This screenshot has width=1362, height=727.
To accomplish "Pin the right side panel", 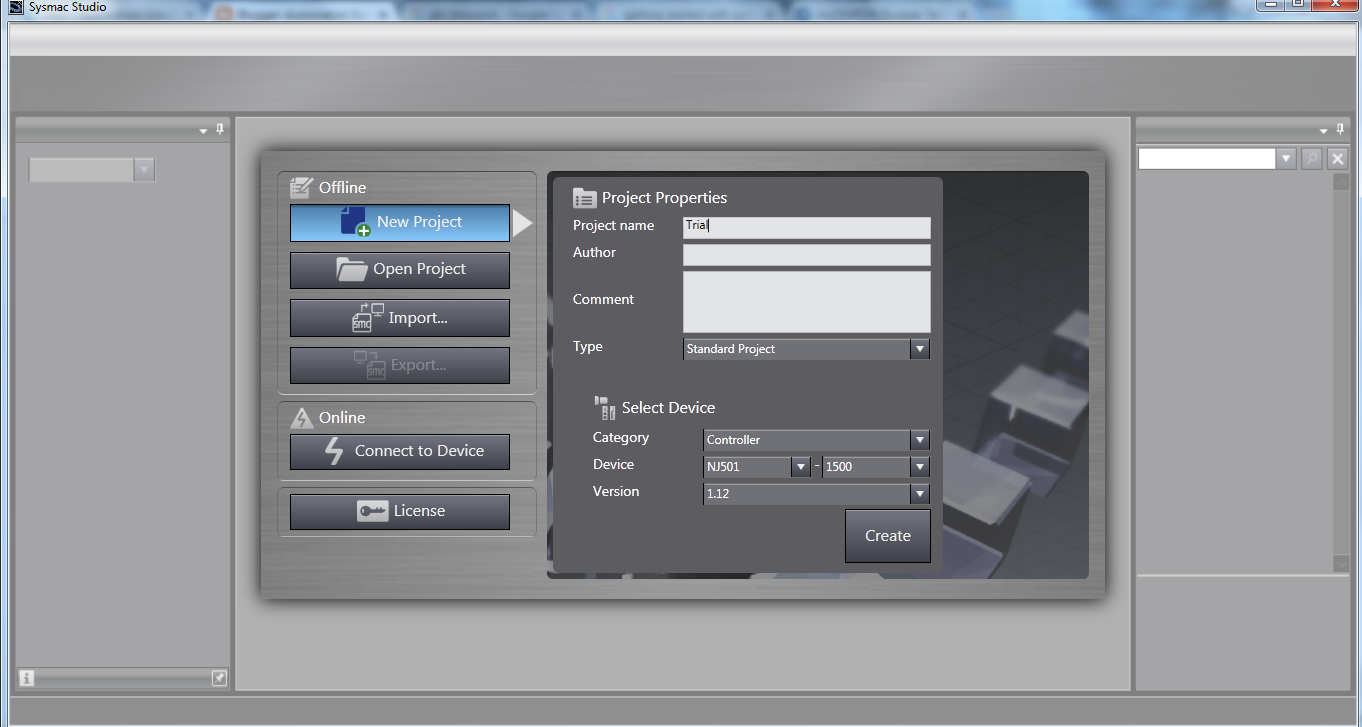I will [1340, 129].
